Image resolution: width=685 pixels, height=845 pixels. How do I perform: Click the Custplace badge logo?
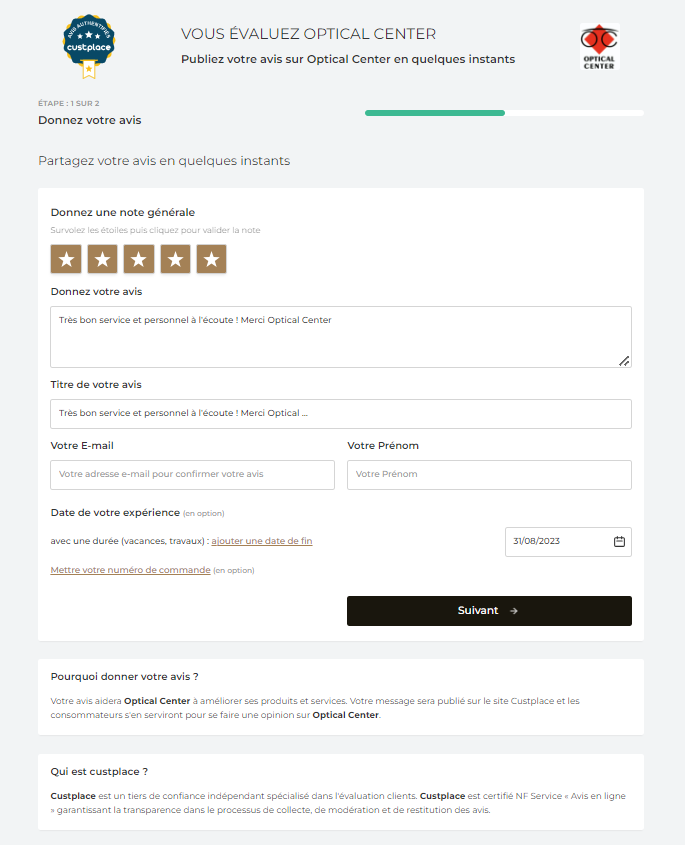point(89,46)
